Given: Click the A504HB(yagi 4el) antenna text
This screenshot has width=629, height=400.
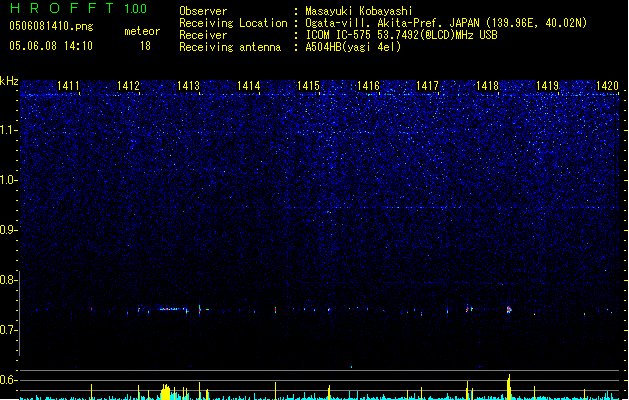Looking at the screenshot, I should pyautogui.click(x=353, y=47).
